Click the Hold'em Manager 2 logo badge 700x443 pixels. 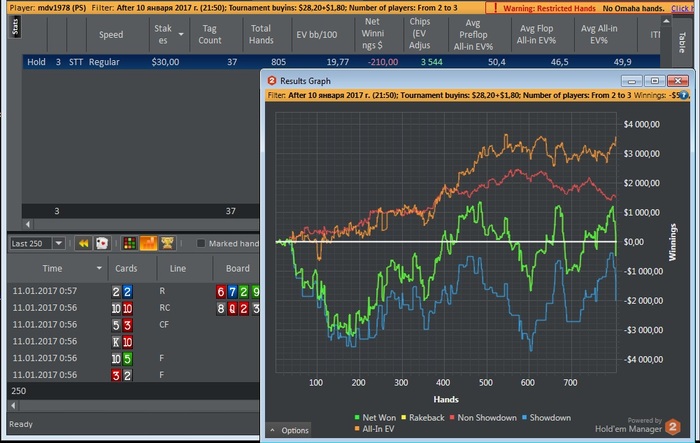673,427
